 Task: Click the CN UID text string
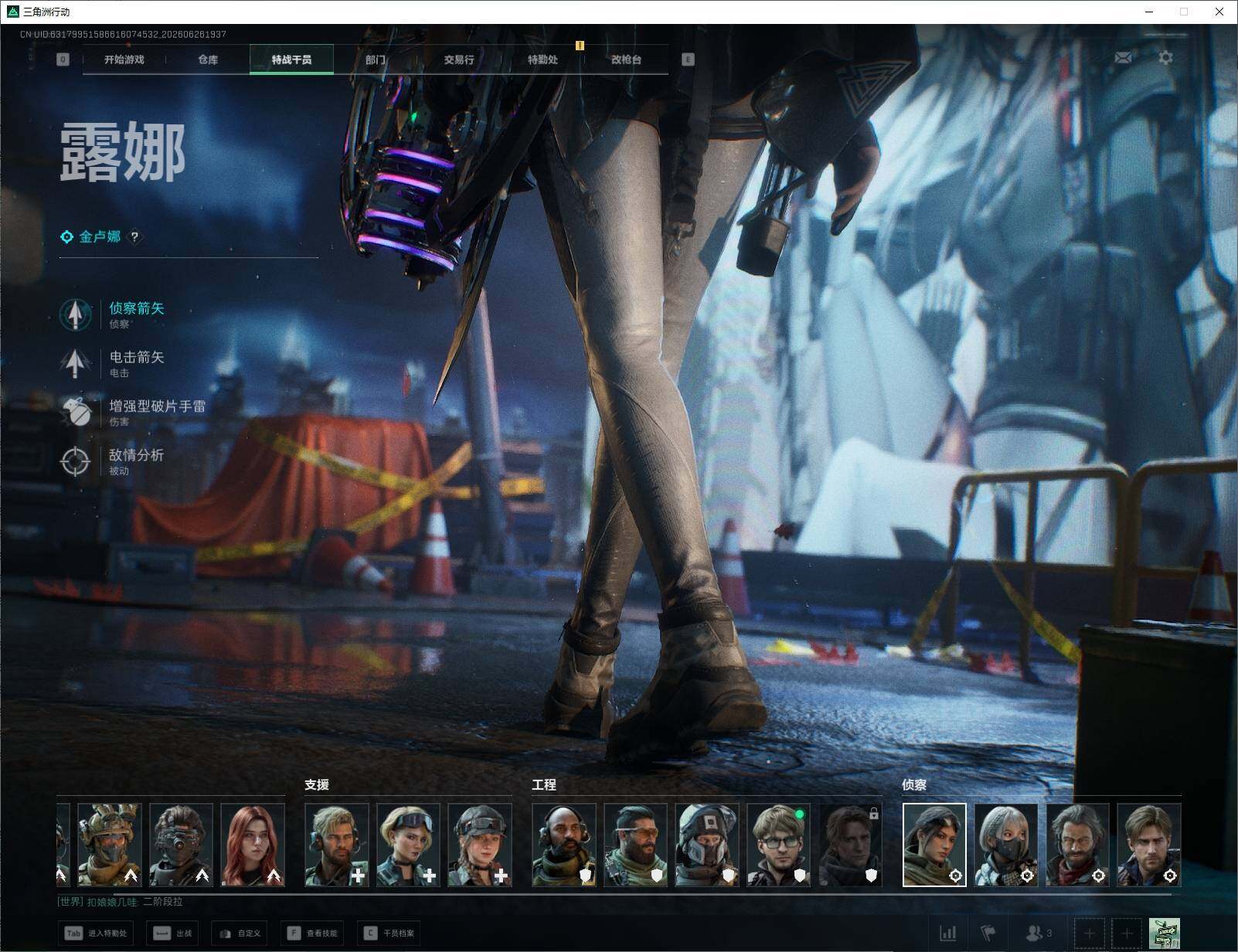(124, 35)
